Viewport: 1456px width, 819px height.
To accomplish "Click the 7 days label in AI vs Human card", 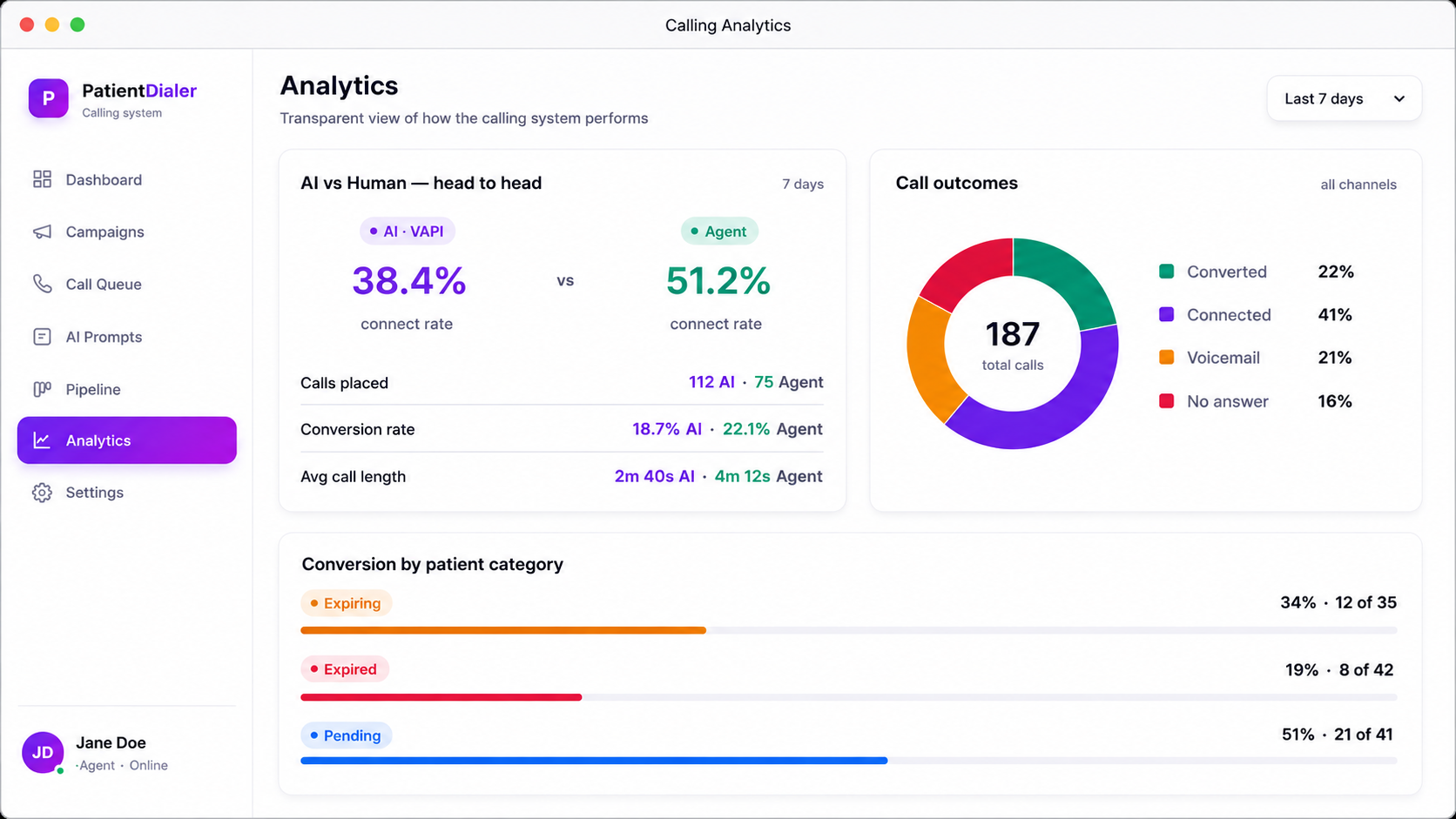I will [x=803, y=185].
